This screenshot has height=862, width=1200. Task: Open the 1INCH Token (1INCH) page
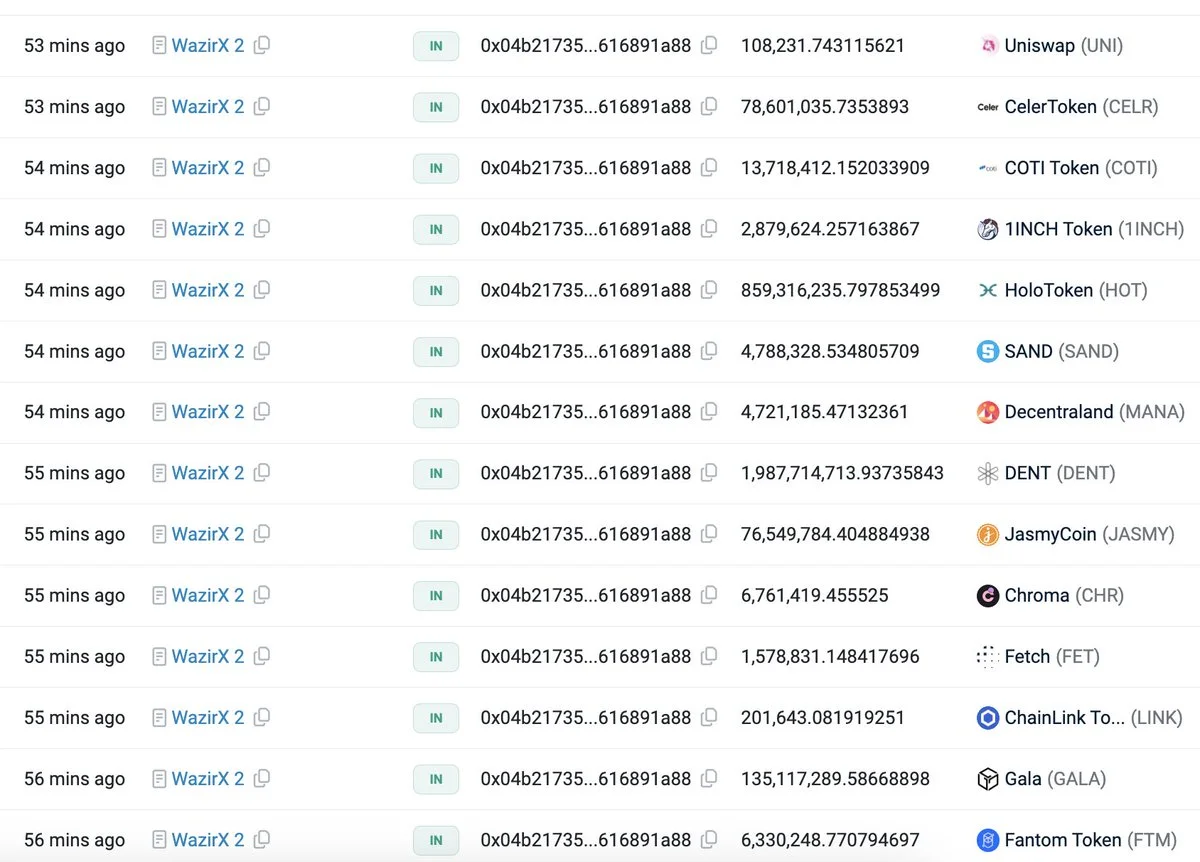click(1094, 228)
